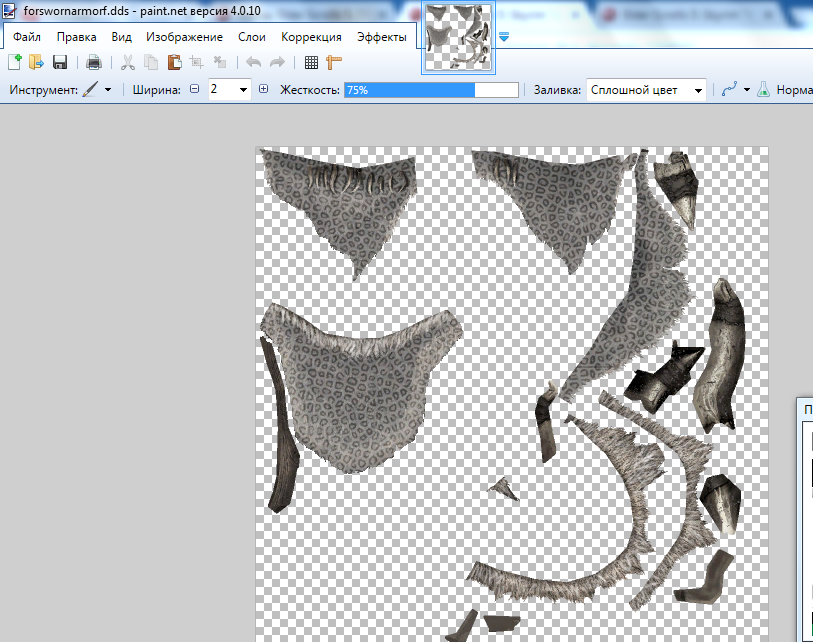Click the Cut scissors icon
The image size is (813, 642).
pyautogui.click(x=128, y=62)
